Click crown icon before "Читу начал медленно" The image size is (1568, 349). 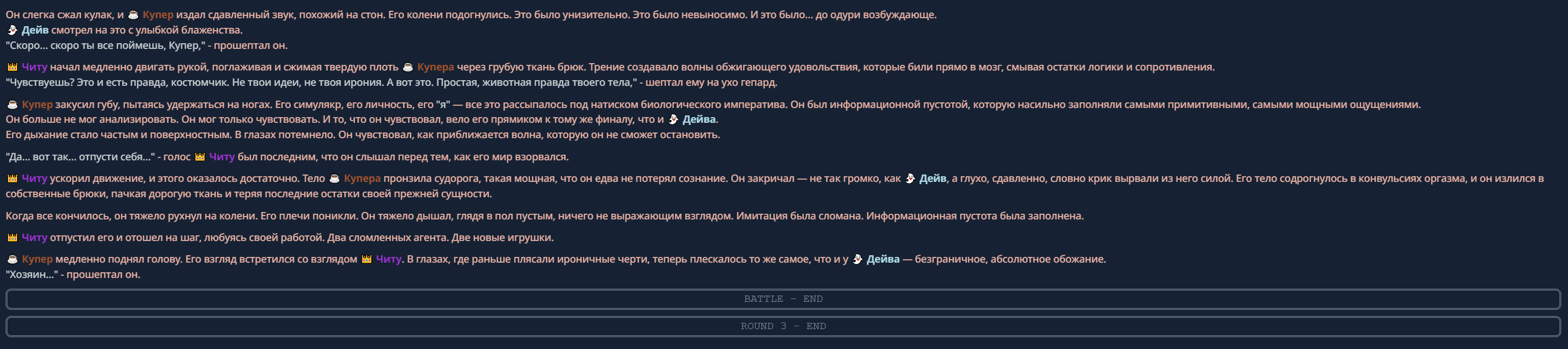[12, 67]
